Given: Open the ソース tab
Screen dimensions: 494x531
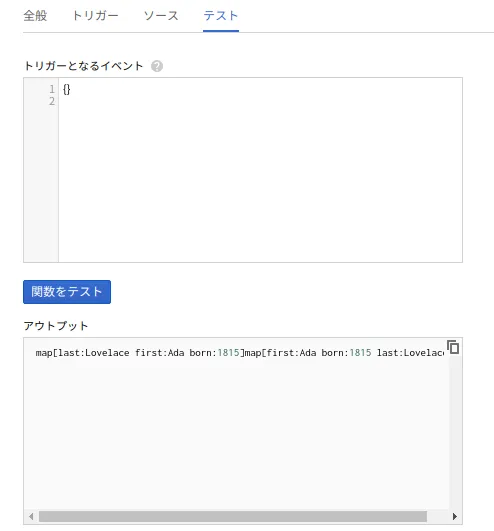Looking at the screenshot, I should (161, 16).
